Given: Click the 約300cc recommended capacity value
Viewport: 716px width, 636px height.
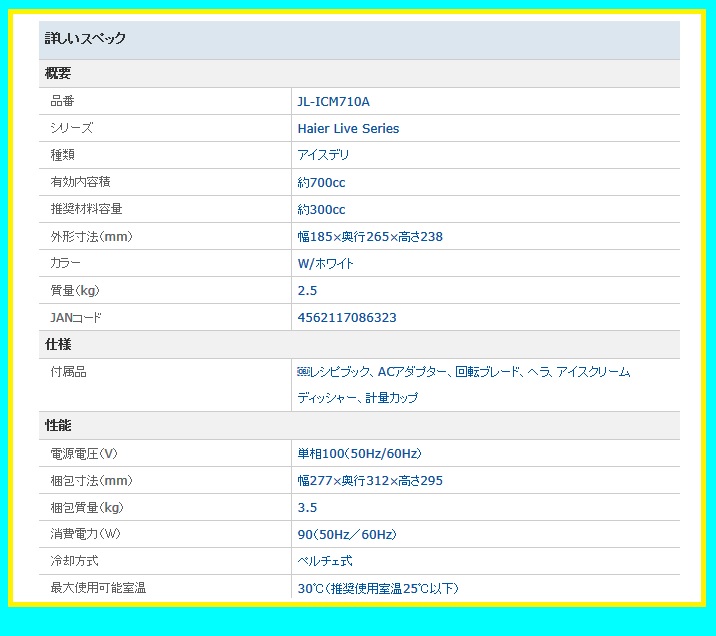Looking at the screenshot, I should (x=321, y=210).
